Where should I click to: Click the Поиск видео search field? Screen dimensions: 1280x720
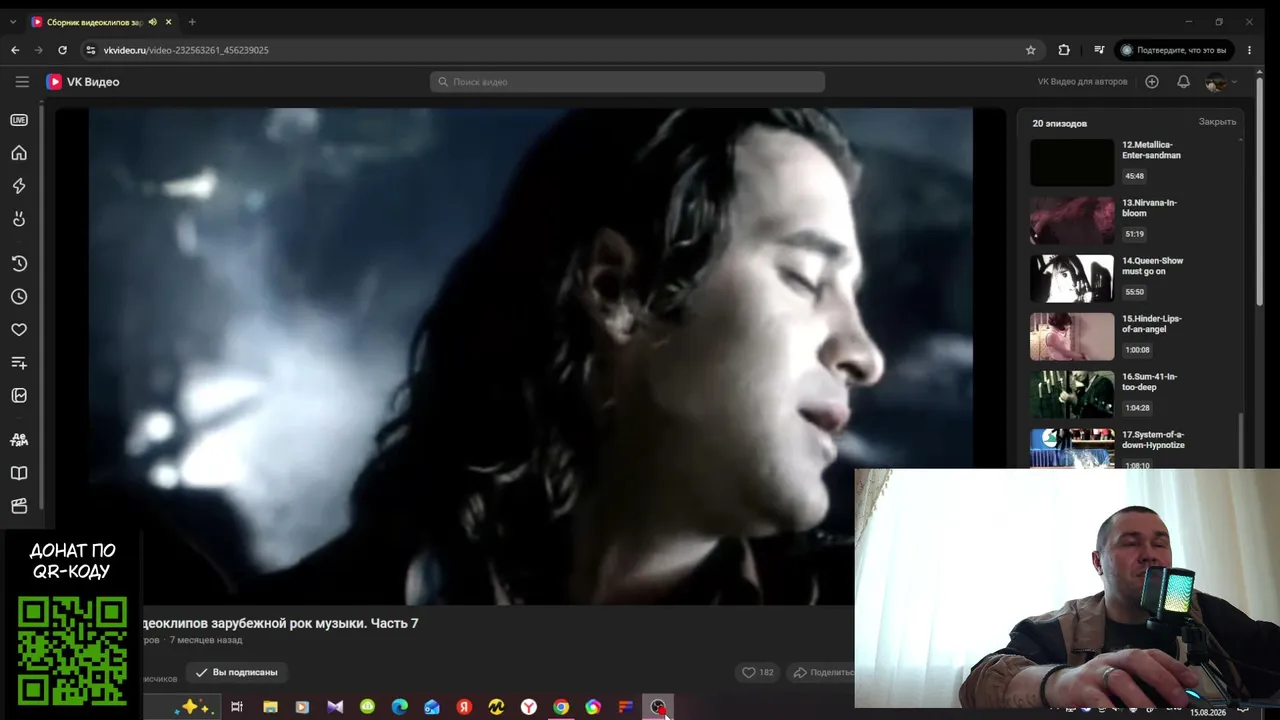[x=627, y=82]
